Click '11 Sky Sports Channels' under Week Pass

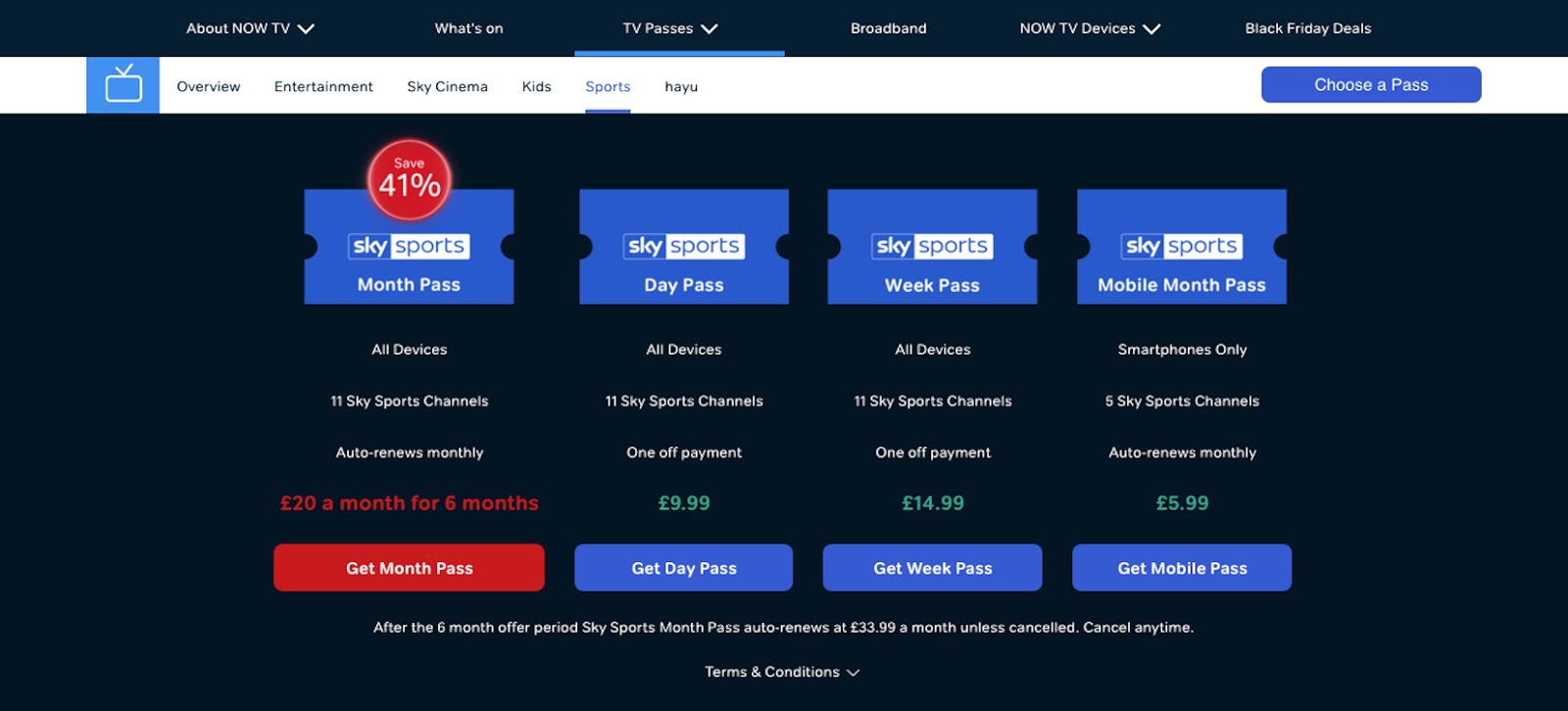coord(933,402)
